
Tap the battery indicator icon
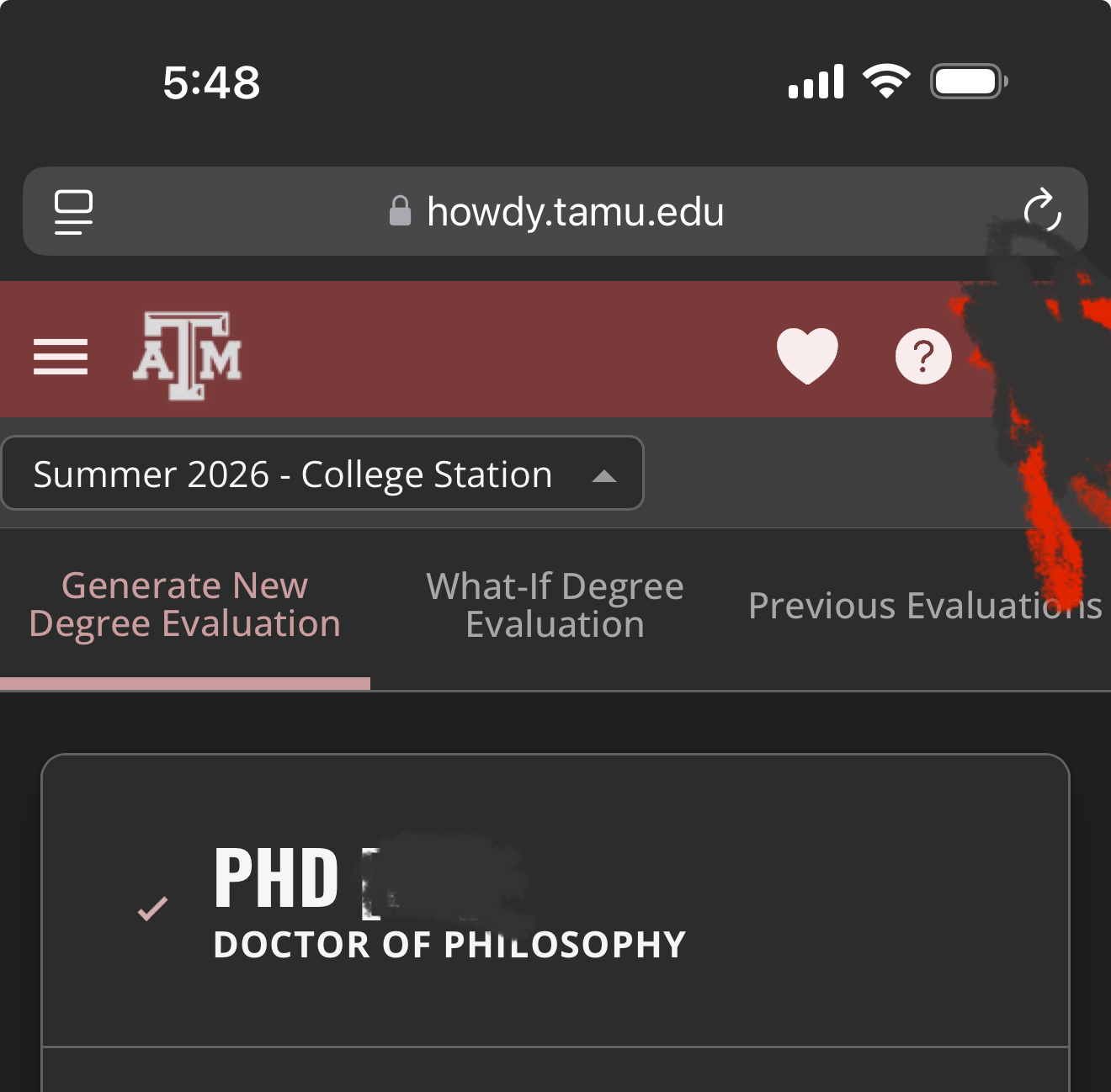969,82
